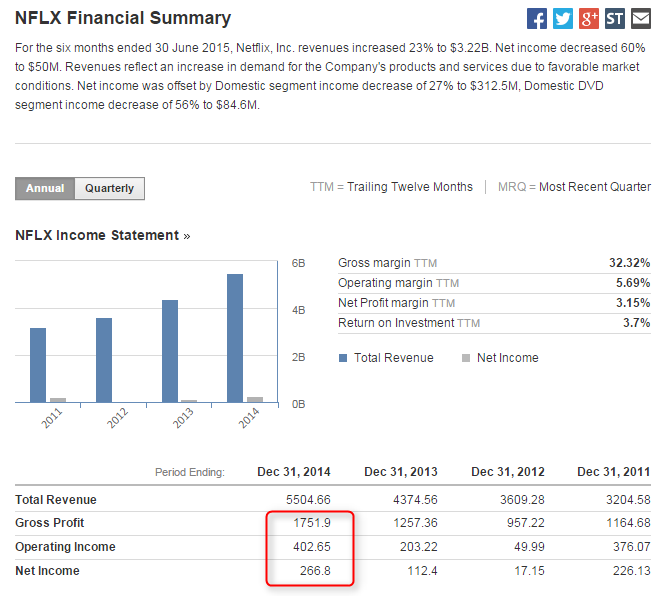Click total revenue value 3204.58
This screenshot has width=667, height=596.
tap(628, 499)
